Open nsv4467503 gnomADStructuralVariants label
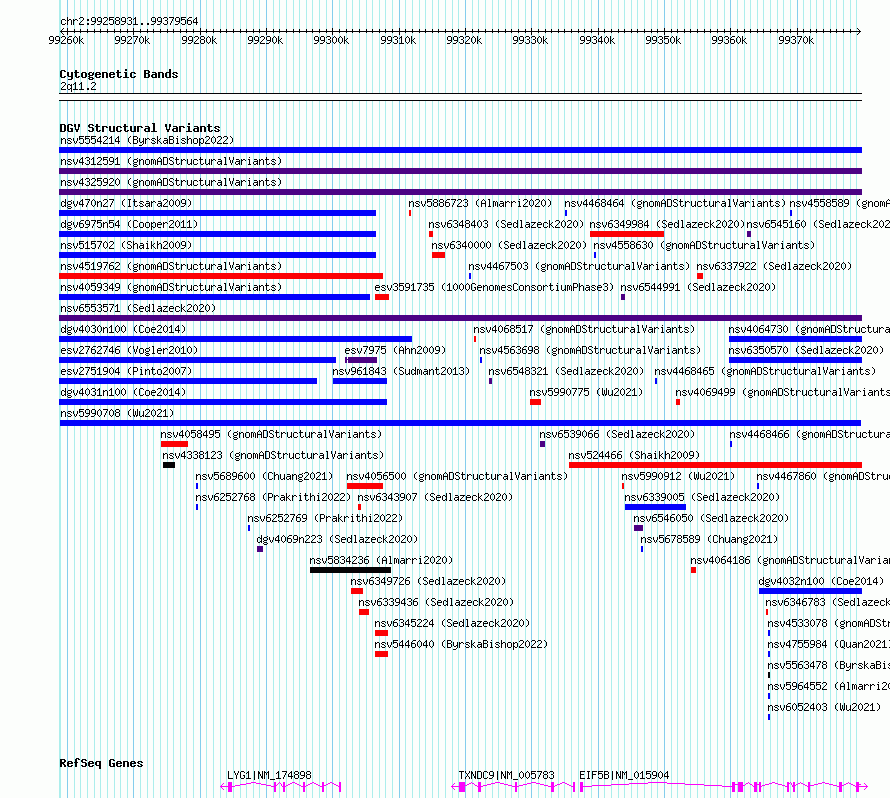890x798 pixels. coord(579,266)
